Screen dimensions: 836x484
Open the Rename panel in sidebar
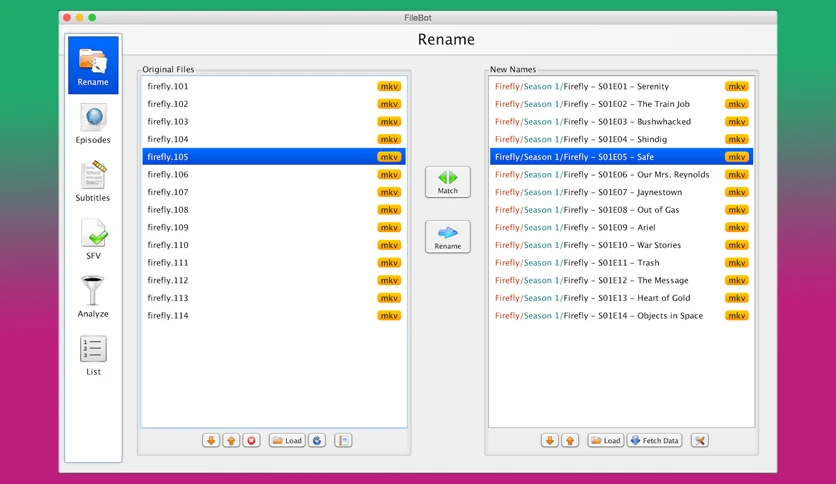tap(93, 65)
